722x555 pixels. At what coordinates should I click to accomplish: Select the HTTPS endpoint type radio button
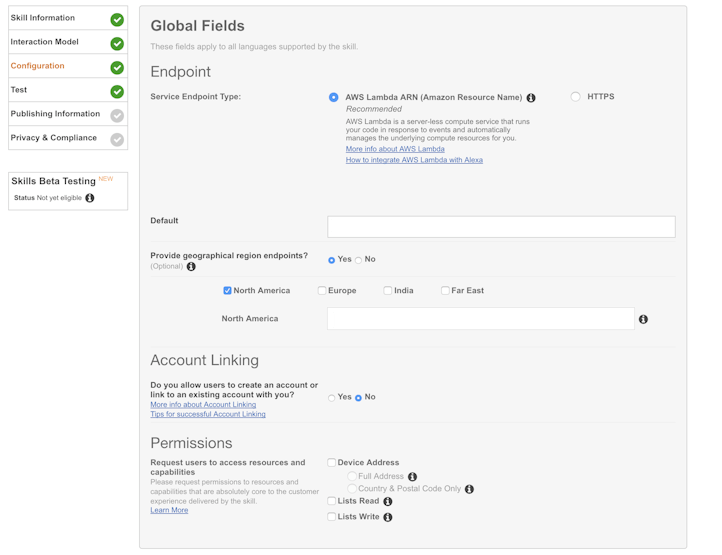coord(576,97)
